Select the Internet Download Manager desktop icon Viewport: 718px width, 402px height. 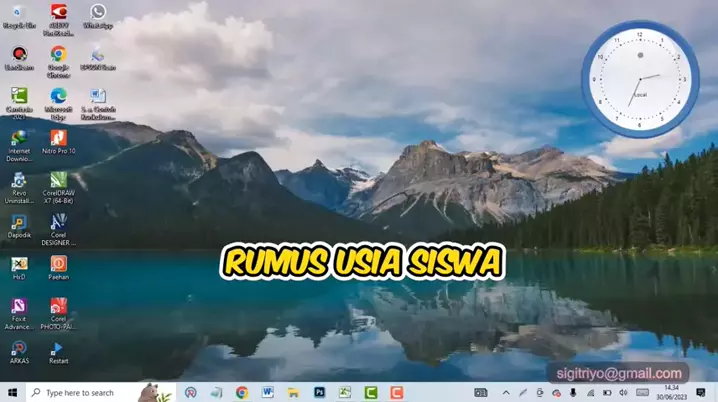click(18, 138)
